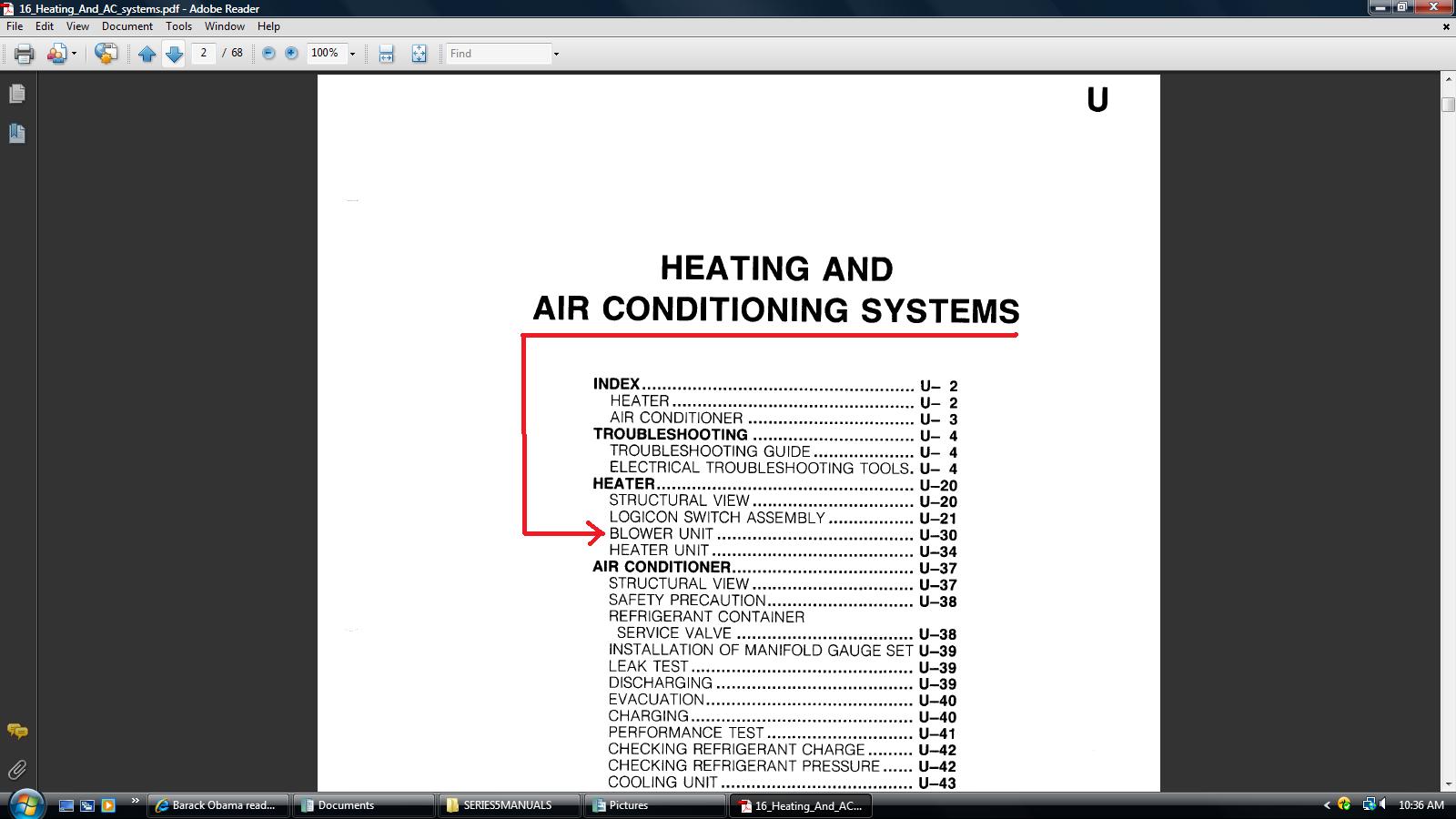The height and width of the screenshot is (819, 1456).
Task: Go to previous page with up arrow
Action: tap(147, 54)
